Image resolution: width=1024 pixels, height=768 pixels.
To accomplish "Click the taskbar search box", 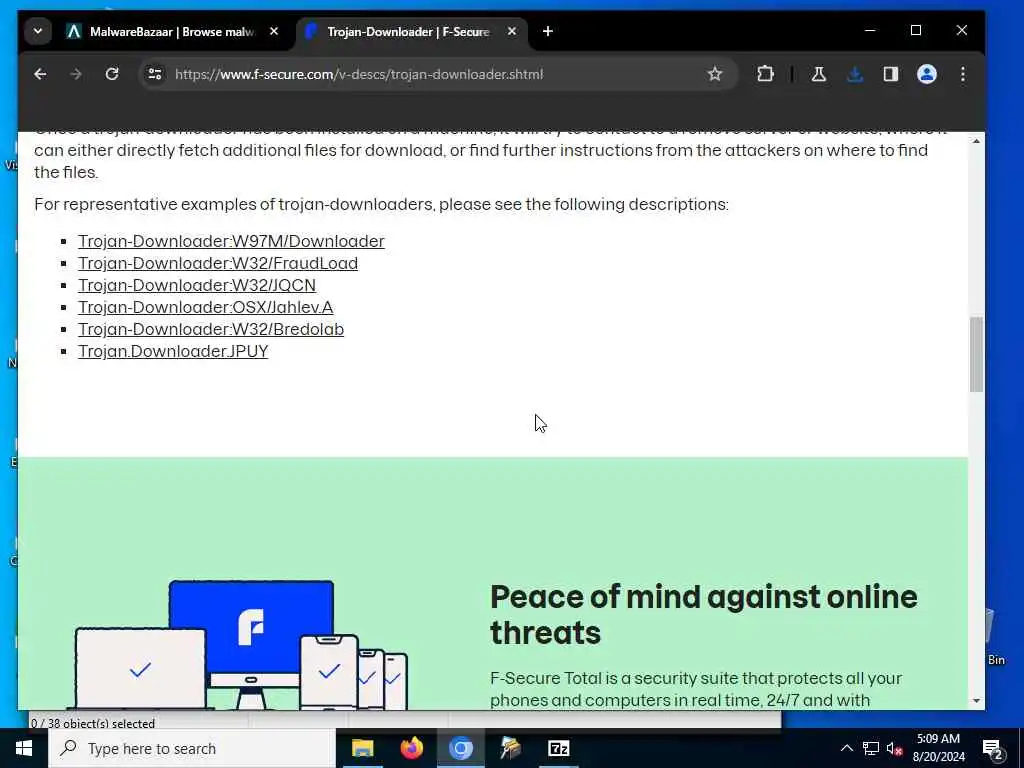I will click(192, 748).
